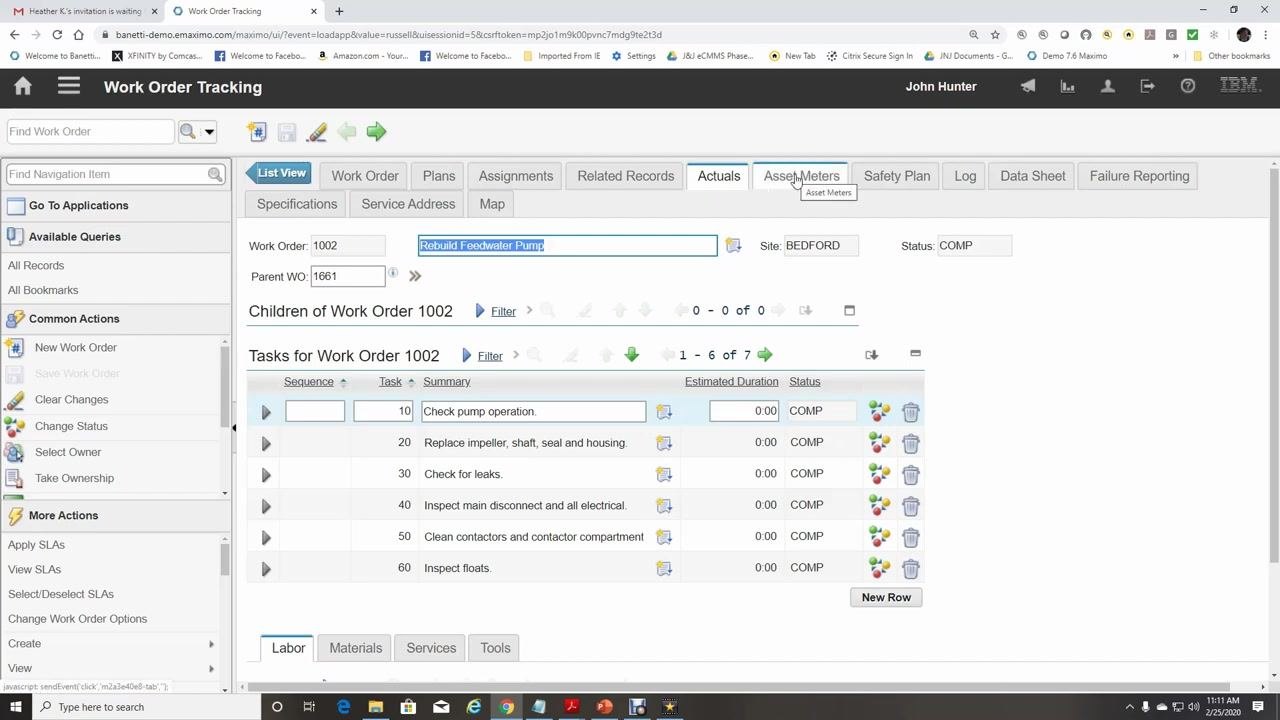Open the Parent WO detail menu chevrons
The width and height of the screenshot is (1280, 720).
(415, 276)
